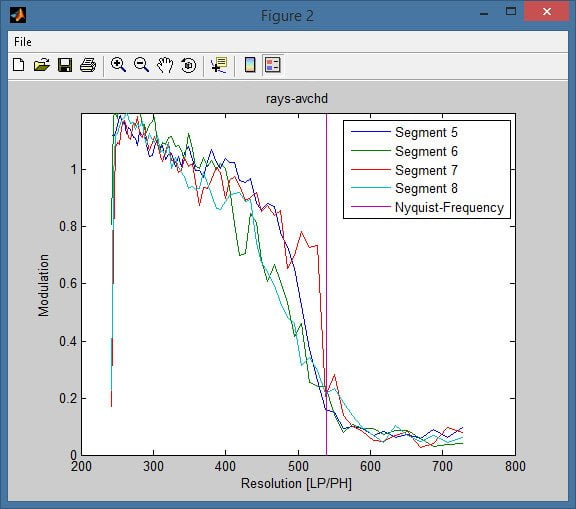Enable the Rotate 3D tool
The height and width of the screenshot is (509, 576).
point(188,65)
